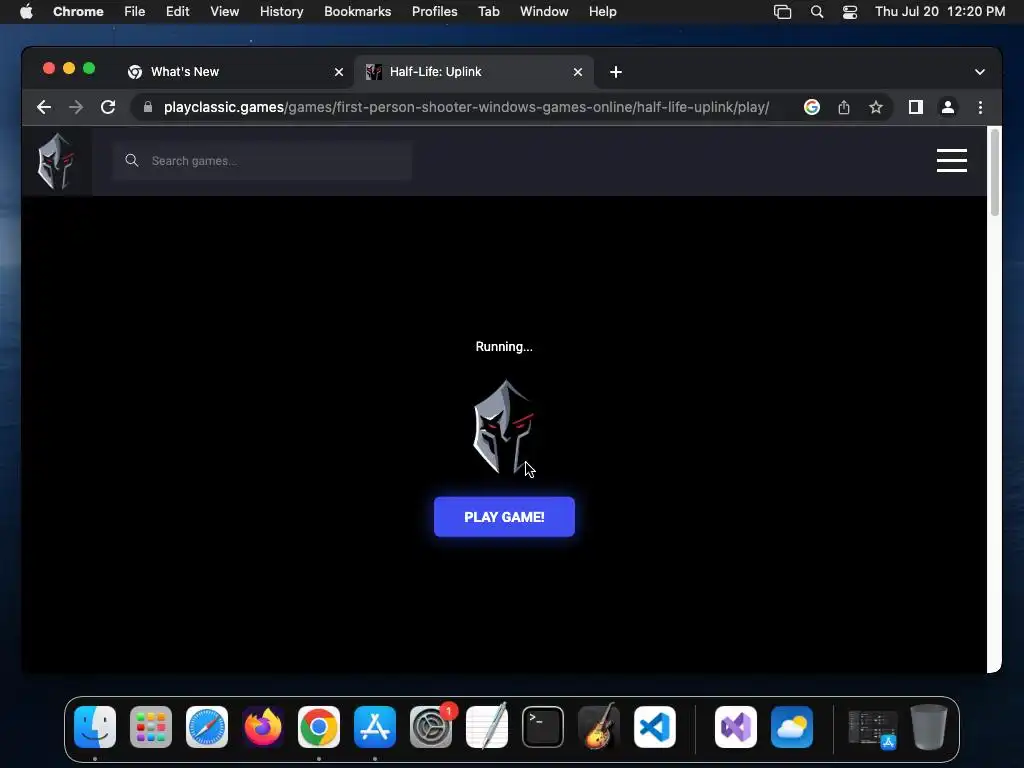Click the Google icon in the address bar
The height and width of the screenshot is (768, 1024).
coord(812,107)
